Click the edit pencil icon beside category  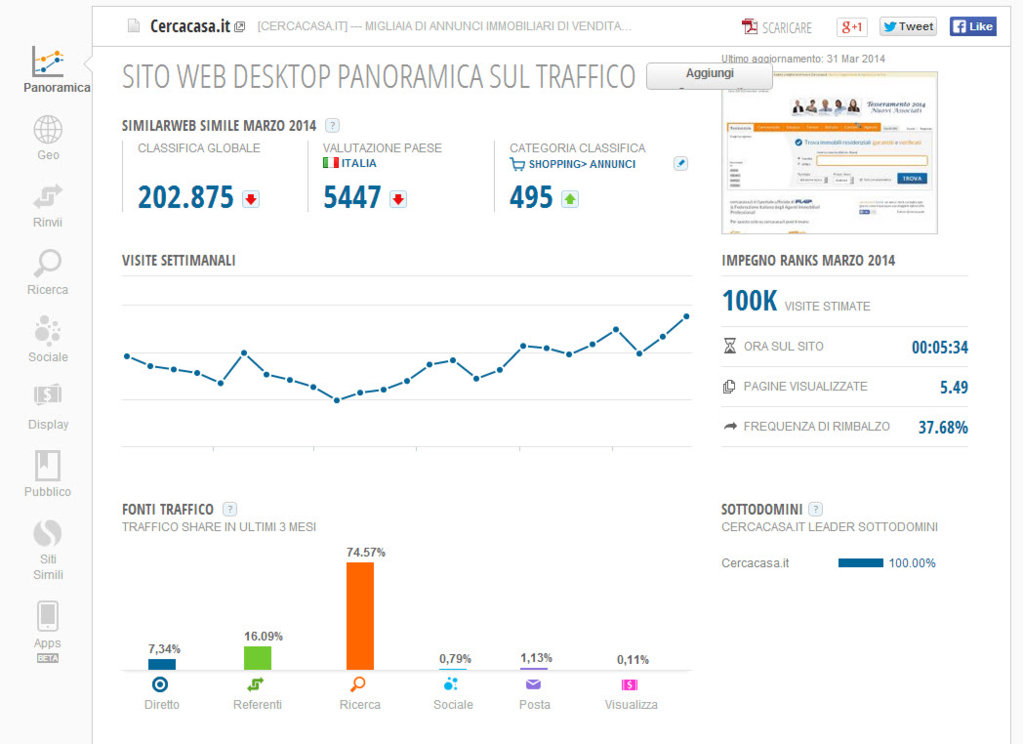(680, 164)
